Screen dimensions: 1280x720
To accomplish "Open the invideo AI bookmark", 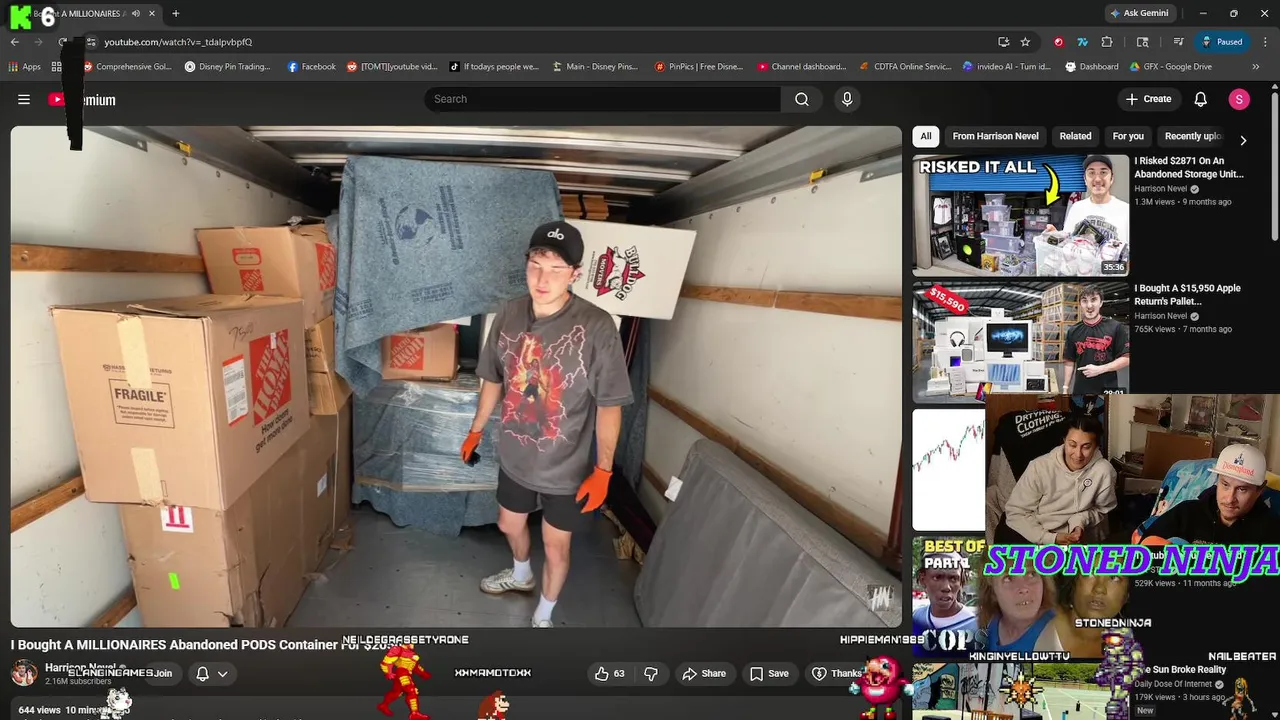I will coord(1007,67).
